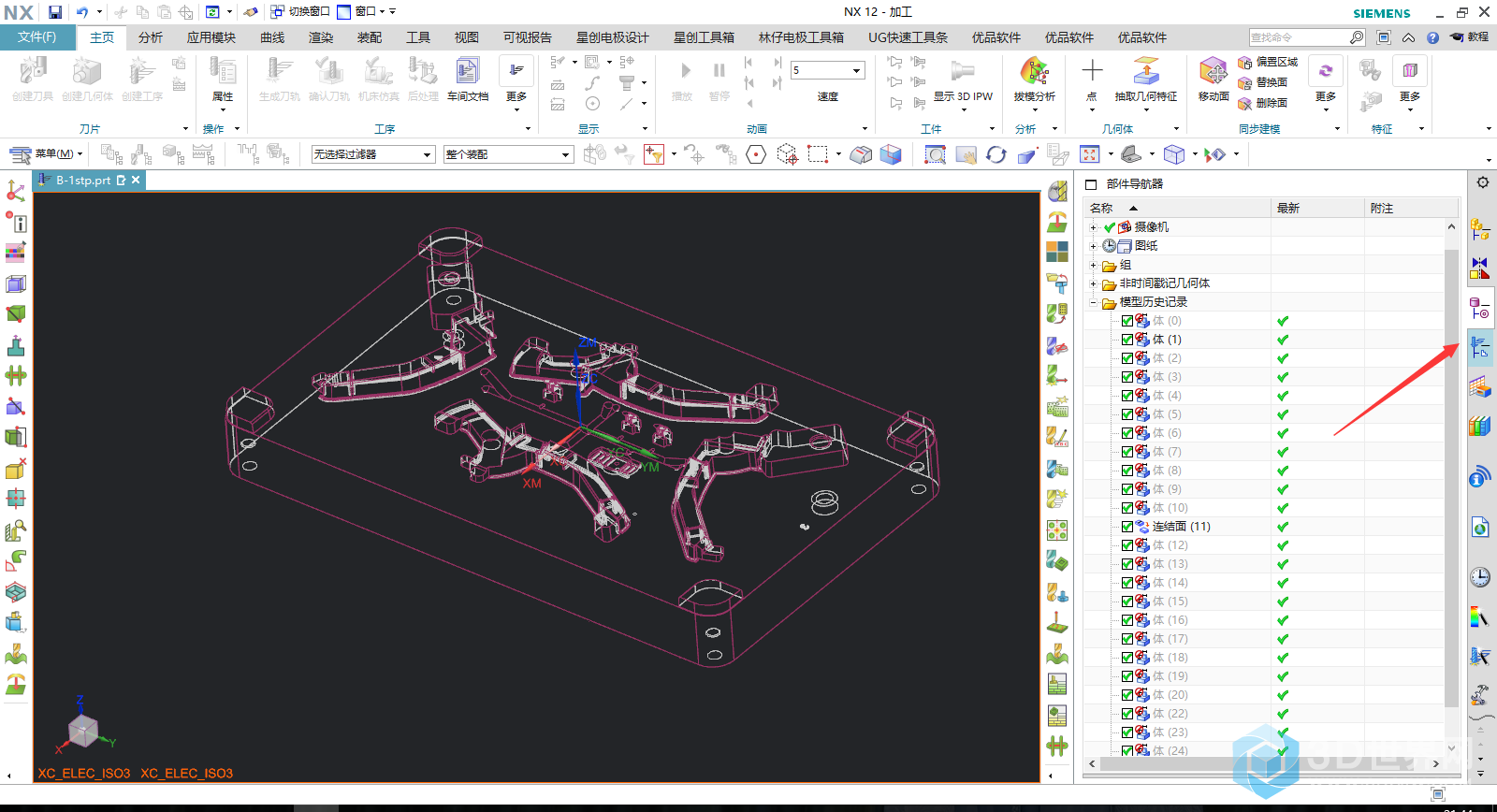Click the 删除面 delete face tool
1497x812 pixels.
tap(1262, 103)
